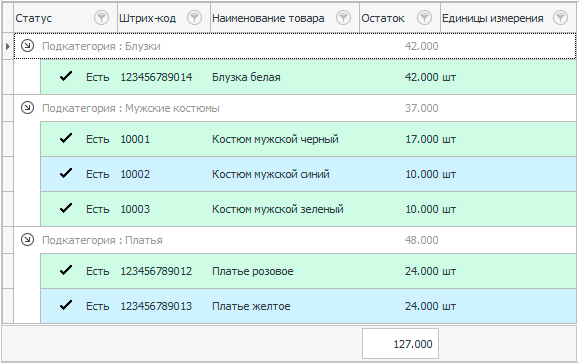Select product name Платье розовое
Screen dimensions: 579x364
(253, 271)
